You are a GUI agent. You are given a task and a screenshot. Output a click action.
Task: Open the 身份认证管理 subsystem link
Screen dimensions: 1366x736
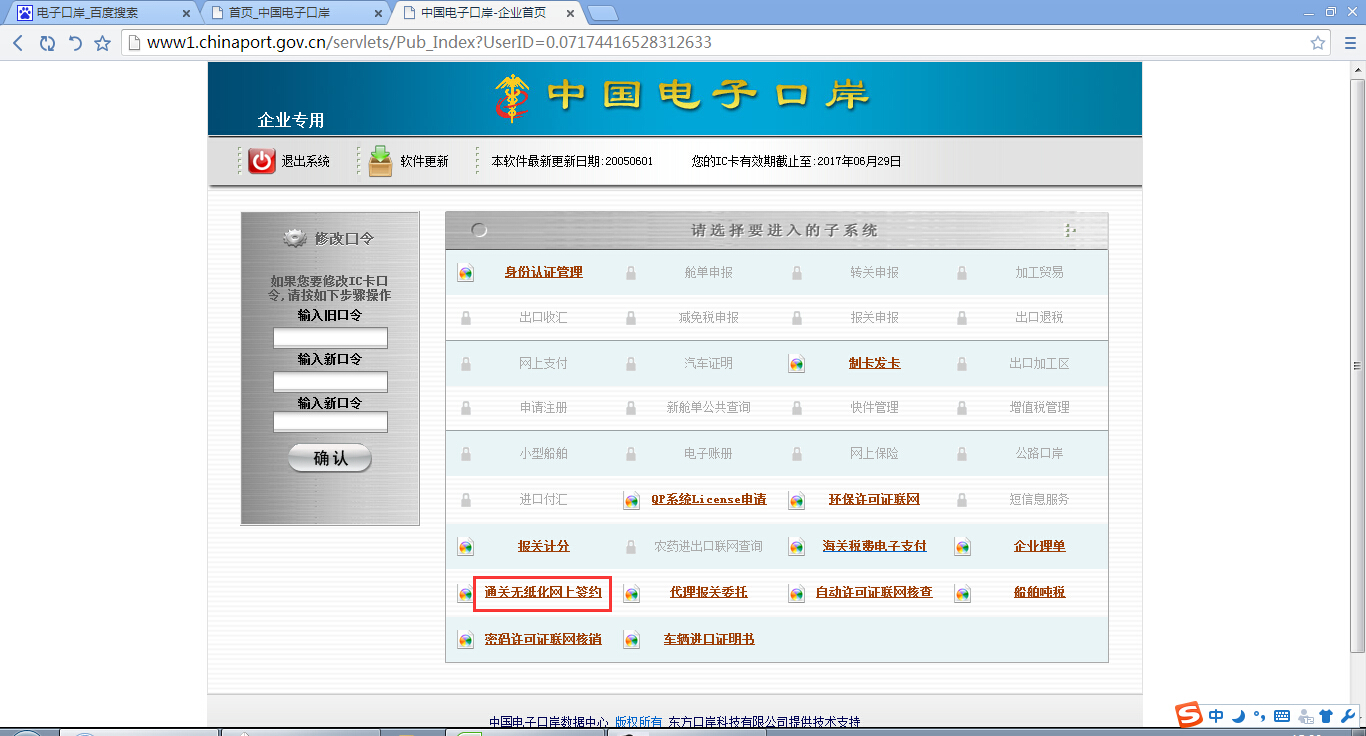tap(543, 272)
